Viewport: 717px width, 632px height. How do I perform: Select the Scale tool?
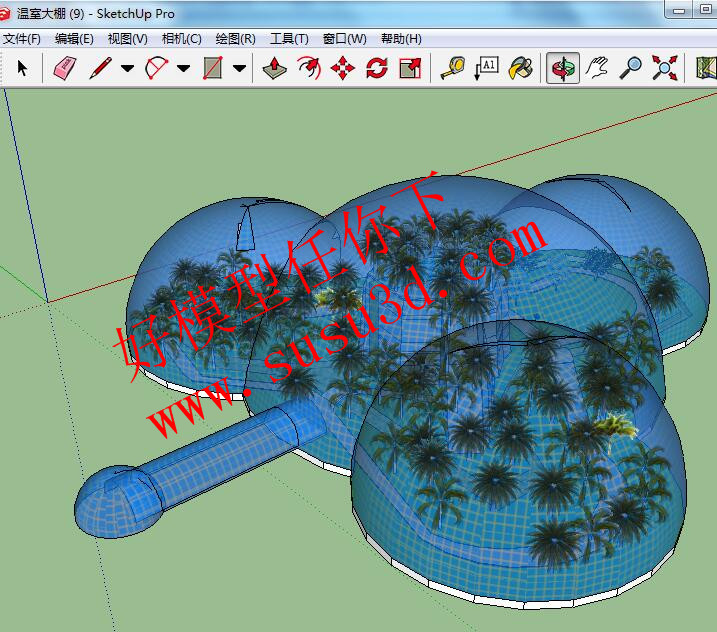(410, 68)
